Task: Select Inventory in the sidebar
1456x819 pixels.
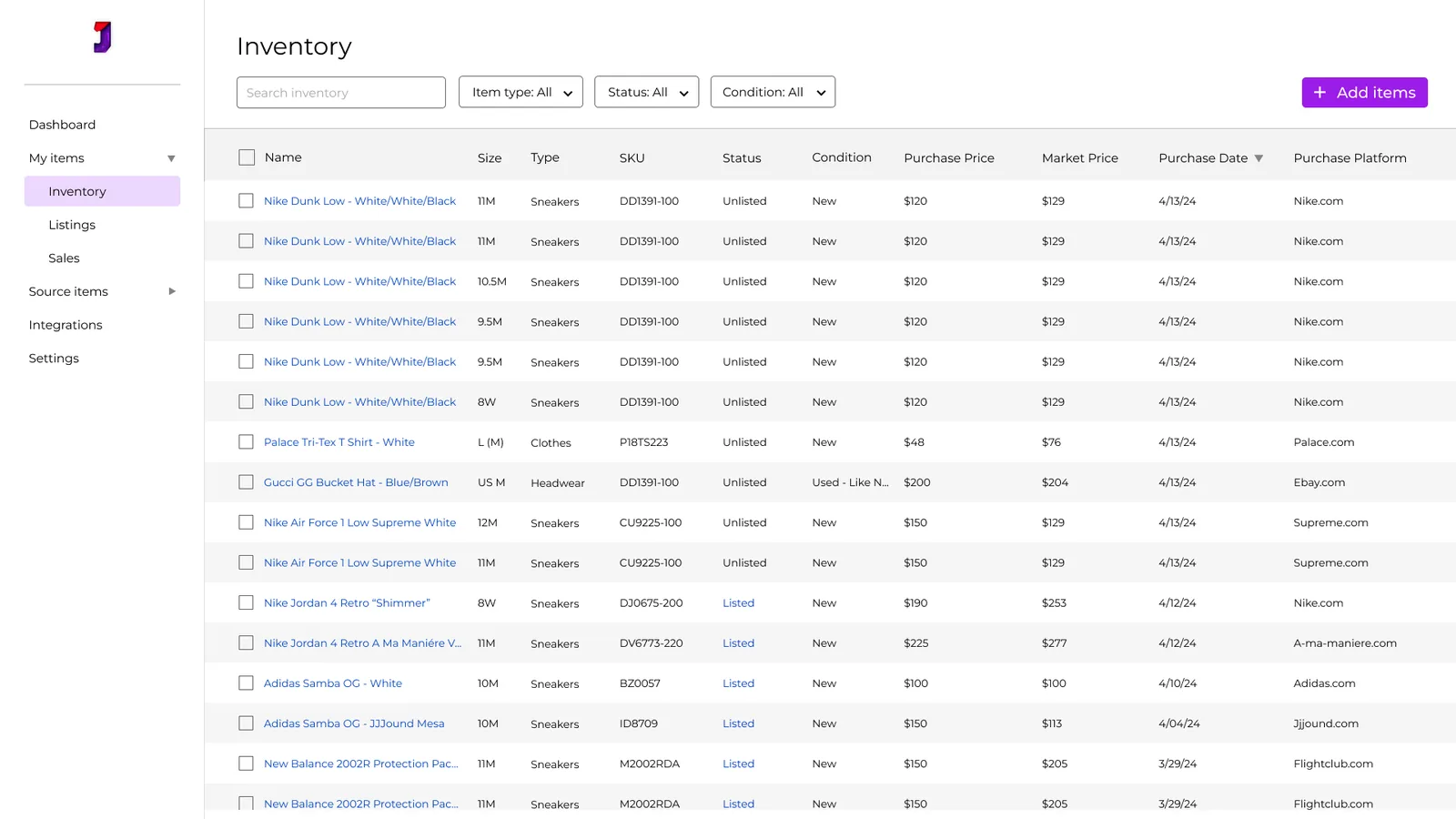Action: pyautogui.click(x=102, y=191)
